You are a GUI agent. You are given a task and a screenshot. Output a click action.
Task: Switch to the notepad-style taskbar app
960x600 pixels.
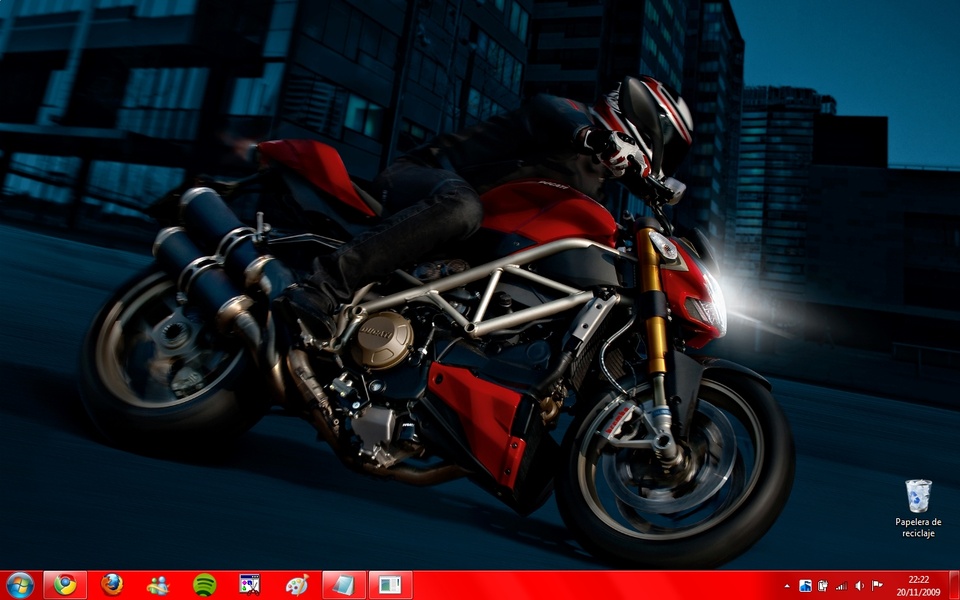click(344, 585)
